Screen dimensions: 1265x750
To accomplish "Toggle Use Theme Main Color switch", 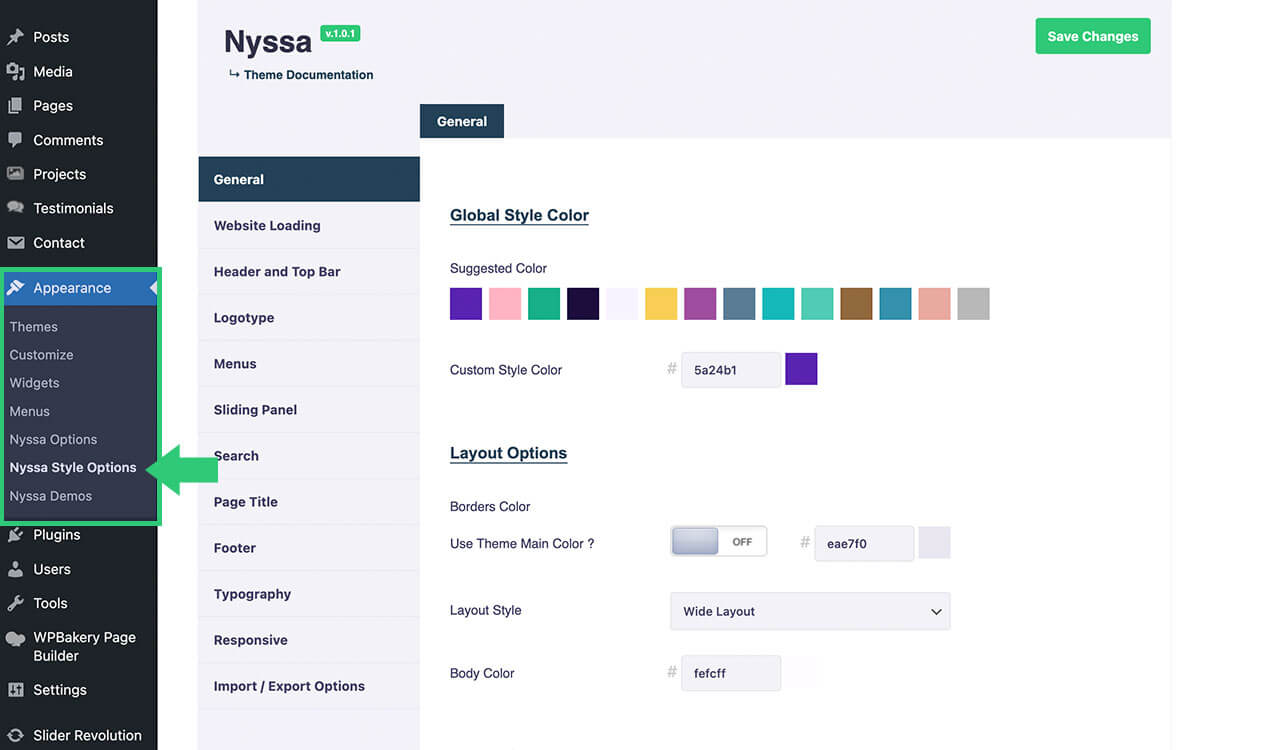I will point(718,541).
